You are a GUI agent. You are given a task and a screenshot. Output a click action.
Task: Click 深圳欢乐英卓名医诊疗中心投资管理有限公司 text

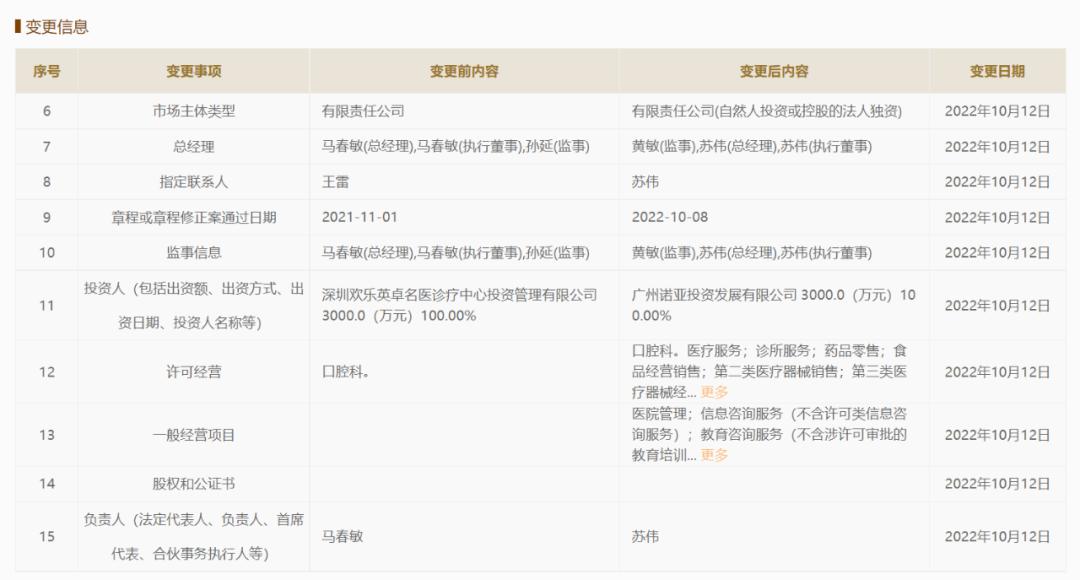pos(465,294)
